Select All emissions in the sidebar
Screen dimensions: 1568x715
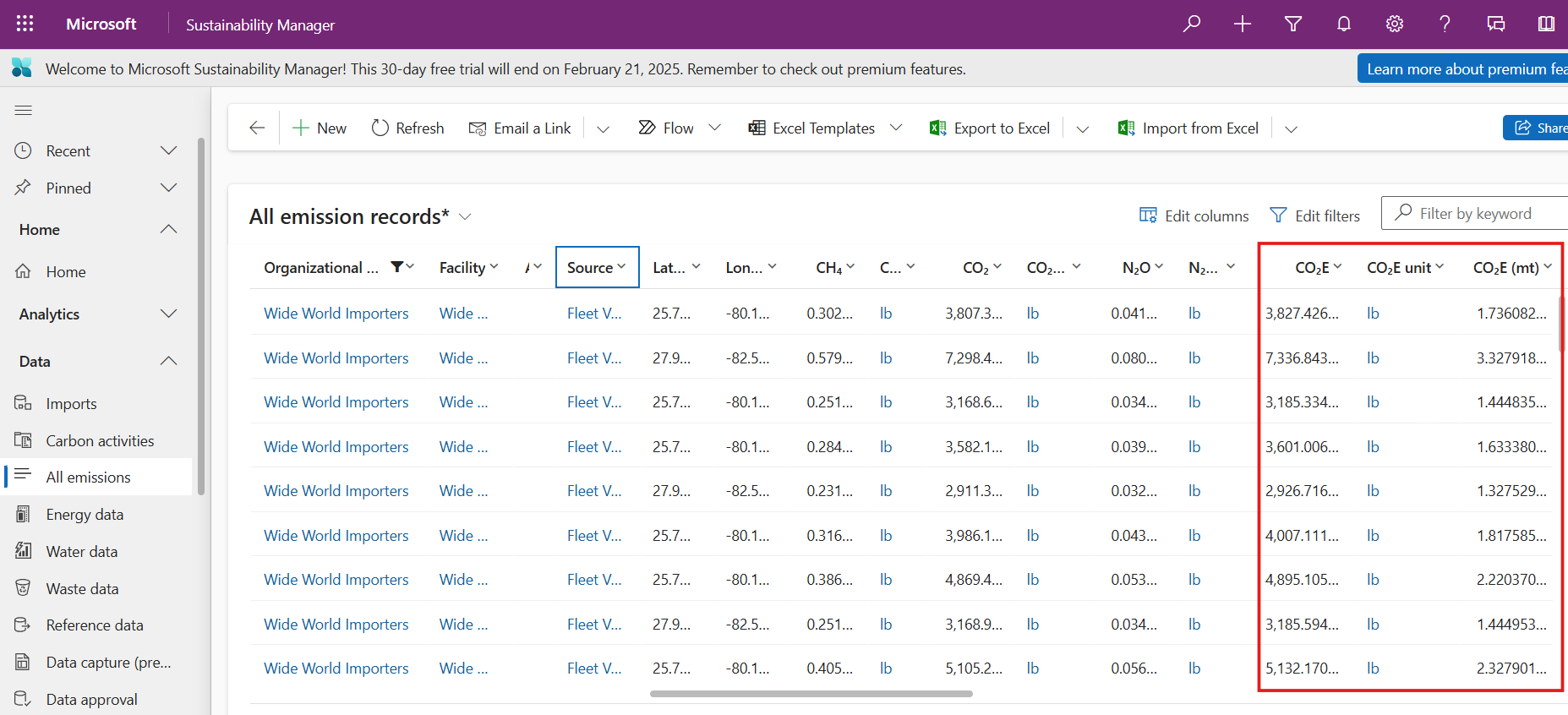click(x=97, y=477)
